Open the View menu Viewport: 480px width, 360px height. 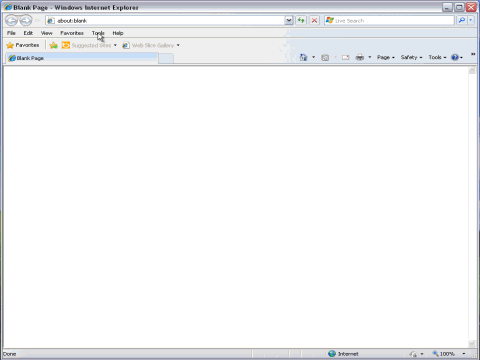point(47,33)
